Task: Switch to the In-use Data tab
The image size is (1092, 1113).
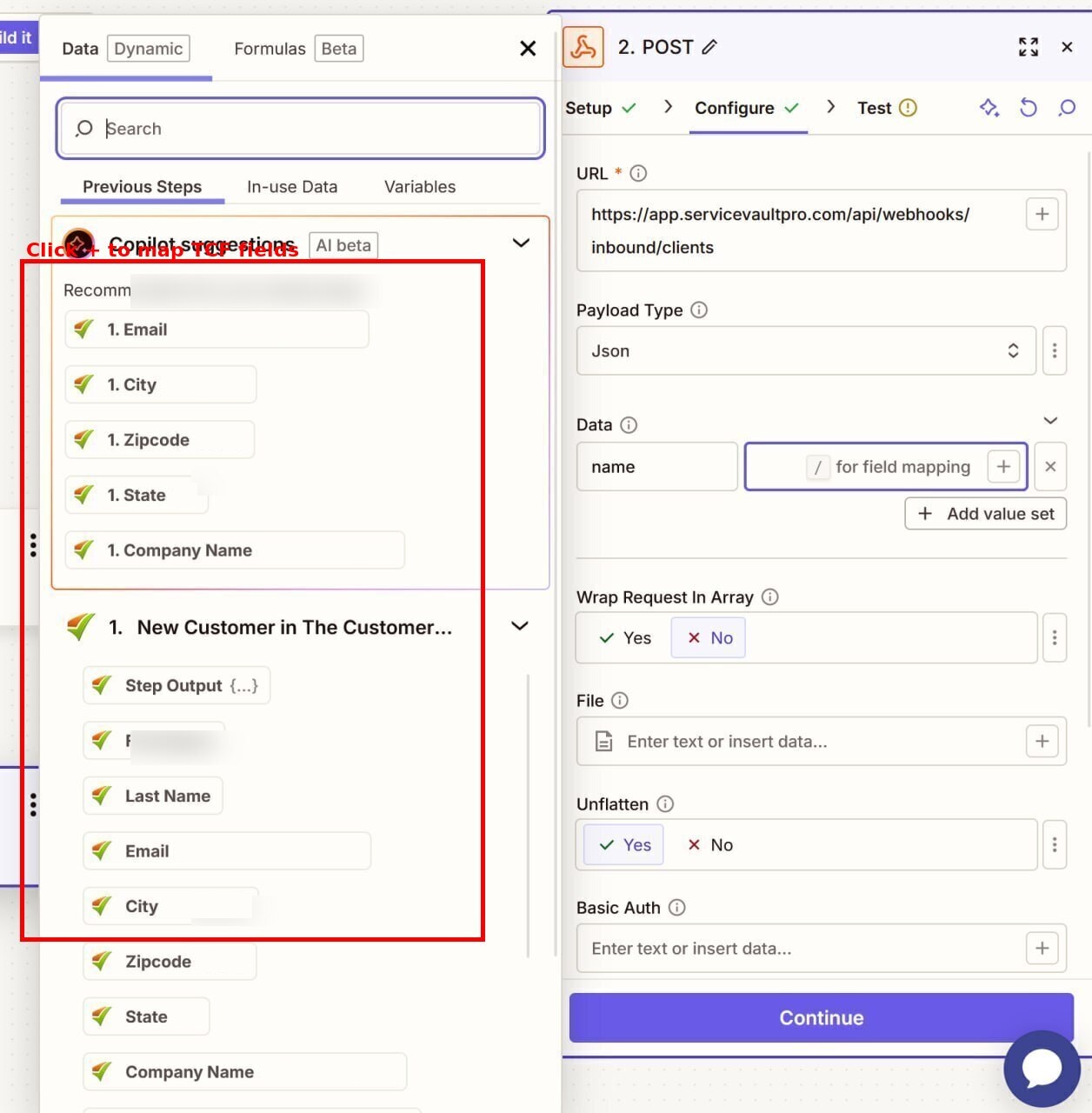Action: click(292, 186)
